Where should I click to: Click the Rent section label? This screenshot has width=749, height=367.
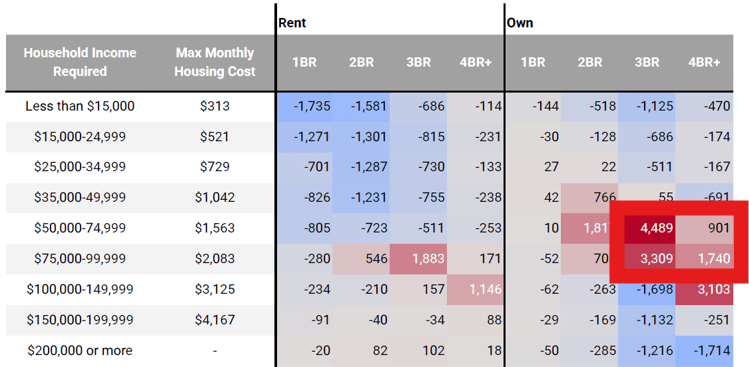tap(292, 22)
